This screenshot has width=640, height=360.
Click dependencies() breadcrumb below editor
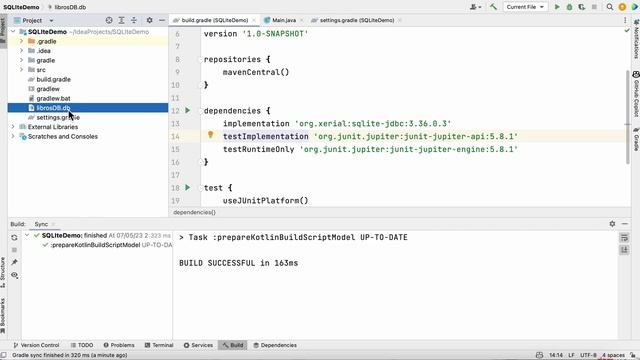tap(194, 212)
